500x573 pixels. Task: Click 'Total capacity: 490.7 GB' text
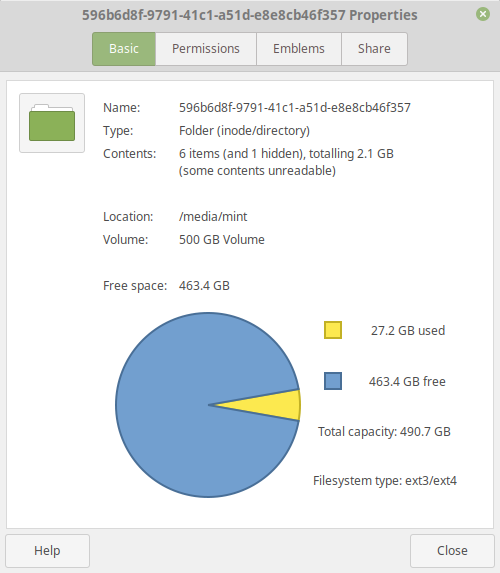pyautogui.click(x=384, y=432)
